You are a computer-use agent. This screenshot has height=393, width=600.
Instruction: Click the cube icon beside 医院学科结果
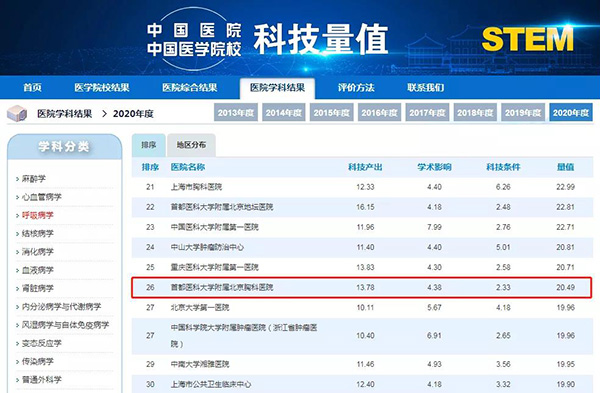(x=17, y=114)
